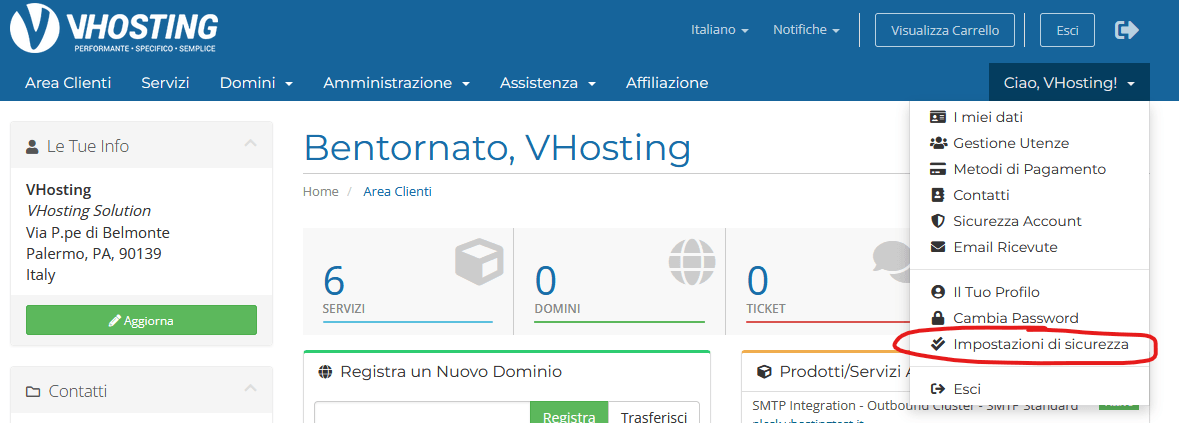
Task: Open the 0 Ticket stat tile
Action: click(x=818, y=282)
